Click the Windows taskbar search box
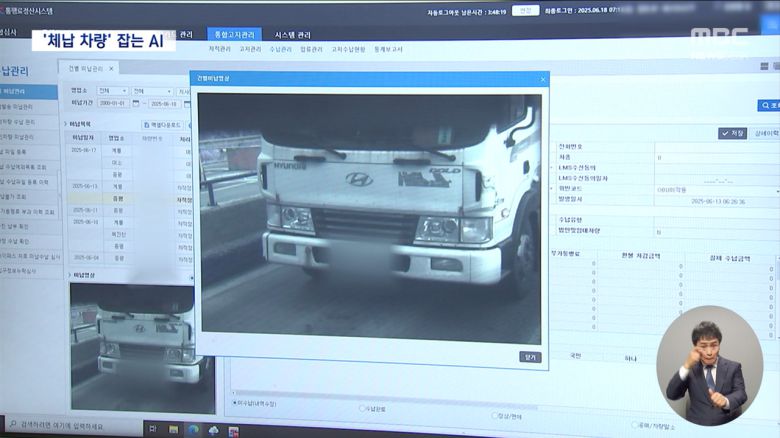 tap(72, 426)
